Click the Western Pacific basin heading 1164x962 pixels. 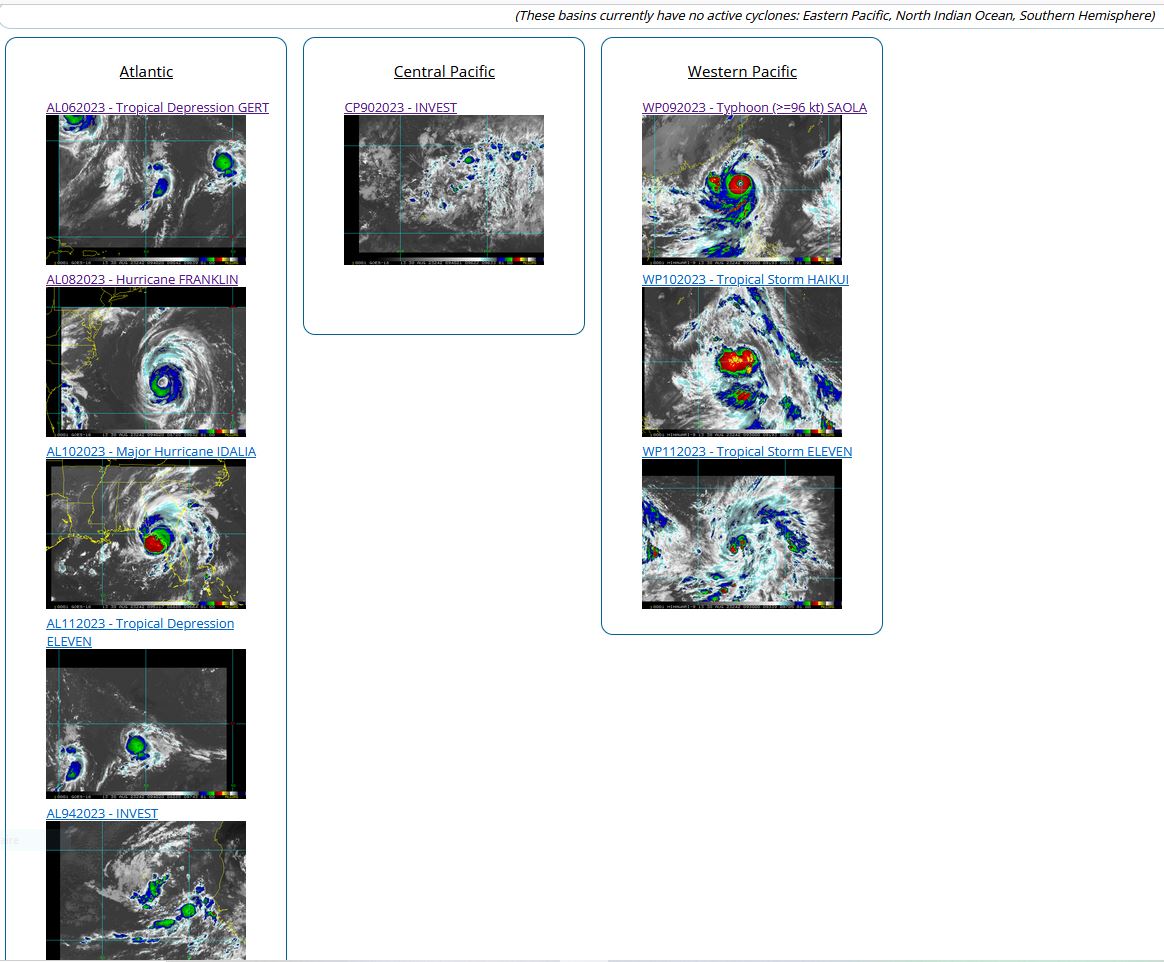(x=742, y=72)
